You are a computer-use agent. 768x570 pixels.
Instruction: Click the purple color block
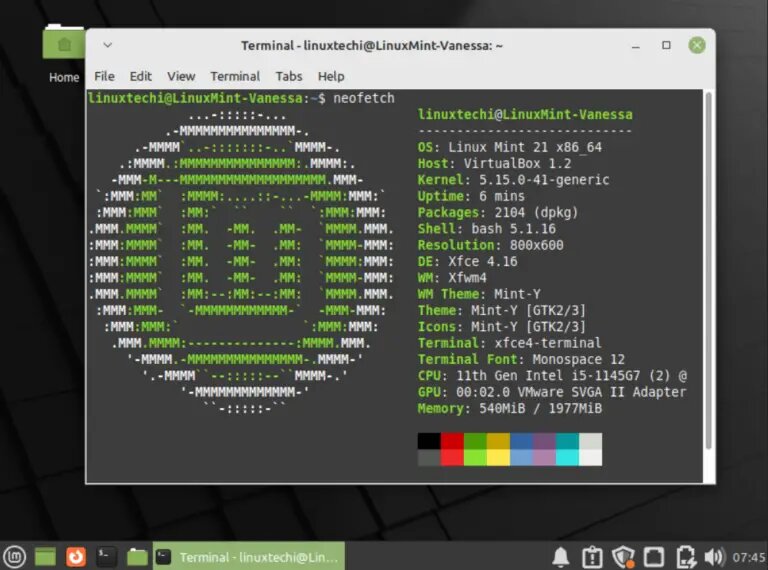click(x=544, y=441)
